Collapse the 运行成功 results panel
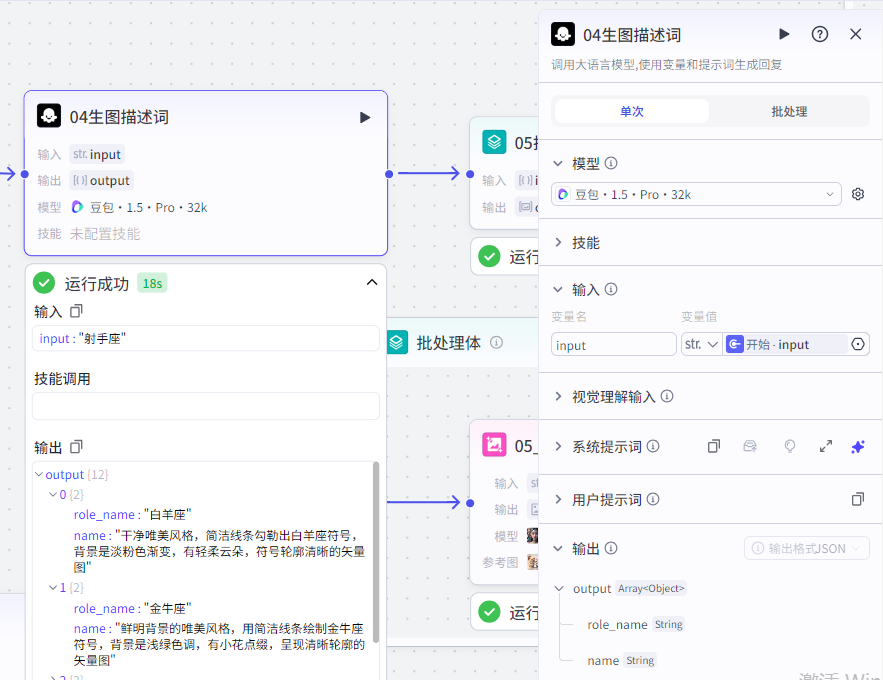Screen dimensions: 883x680 [x=372, y=283]
